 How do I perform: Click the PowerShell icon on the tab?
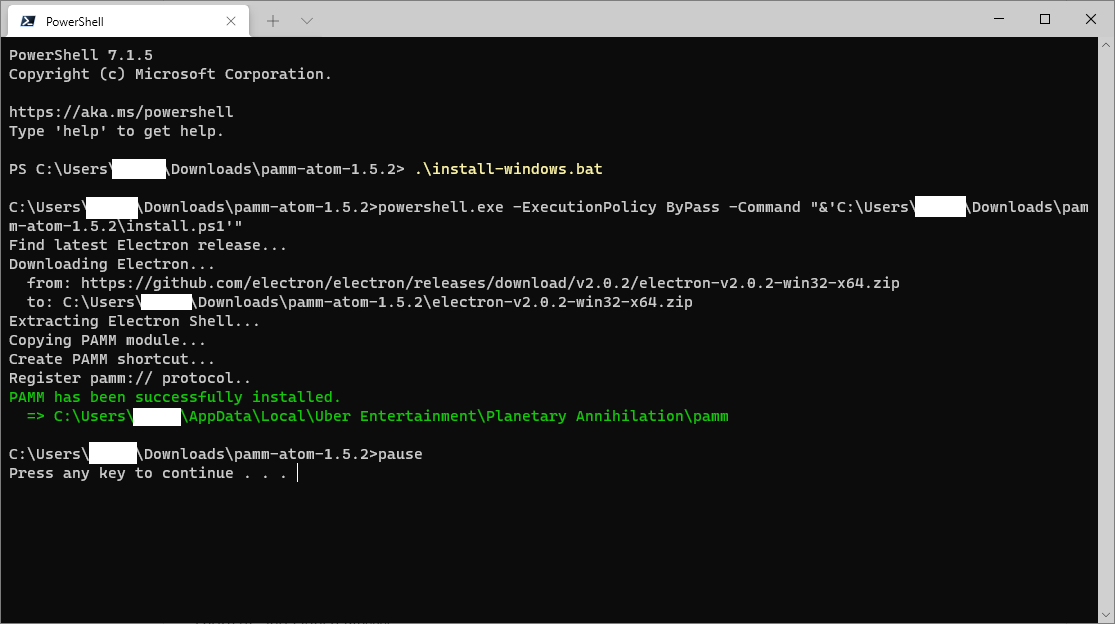27,21
